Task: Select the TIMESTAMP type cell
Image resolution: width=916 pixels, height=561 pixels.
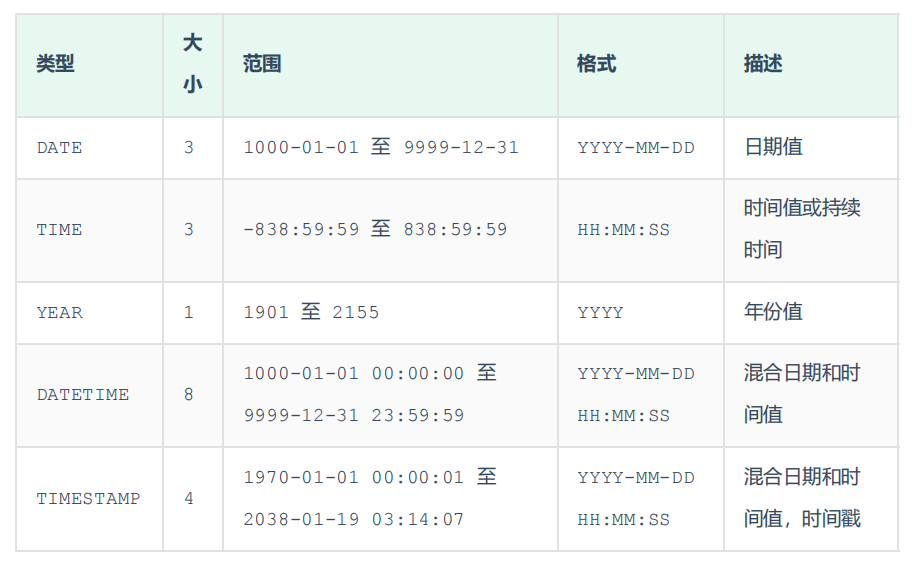Action: (x=88, y=499)
